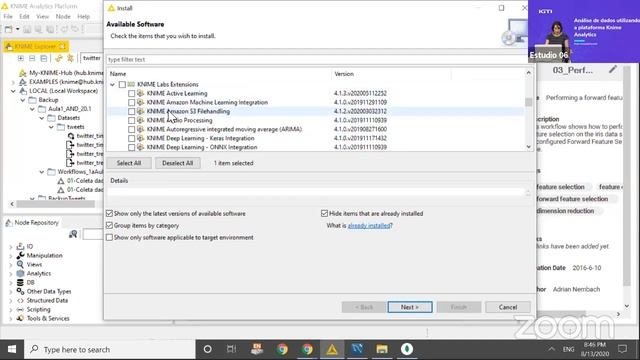The height and width of the screenshot is (360, 640).
Task: Select the Tools & Services icon
Action: pyautogui.click(x=20, y=318)
